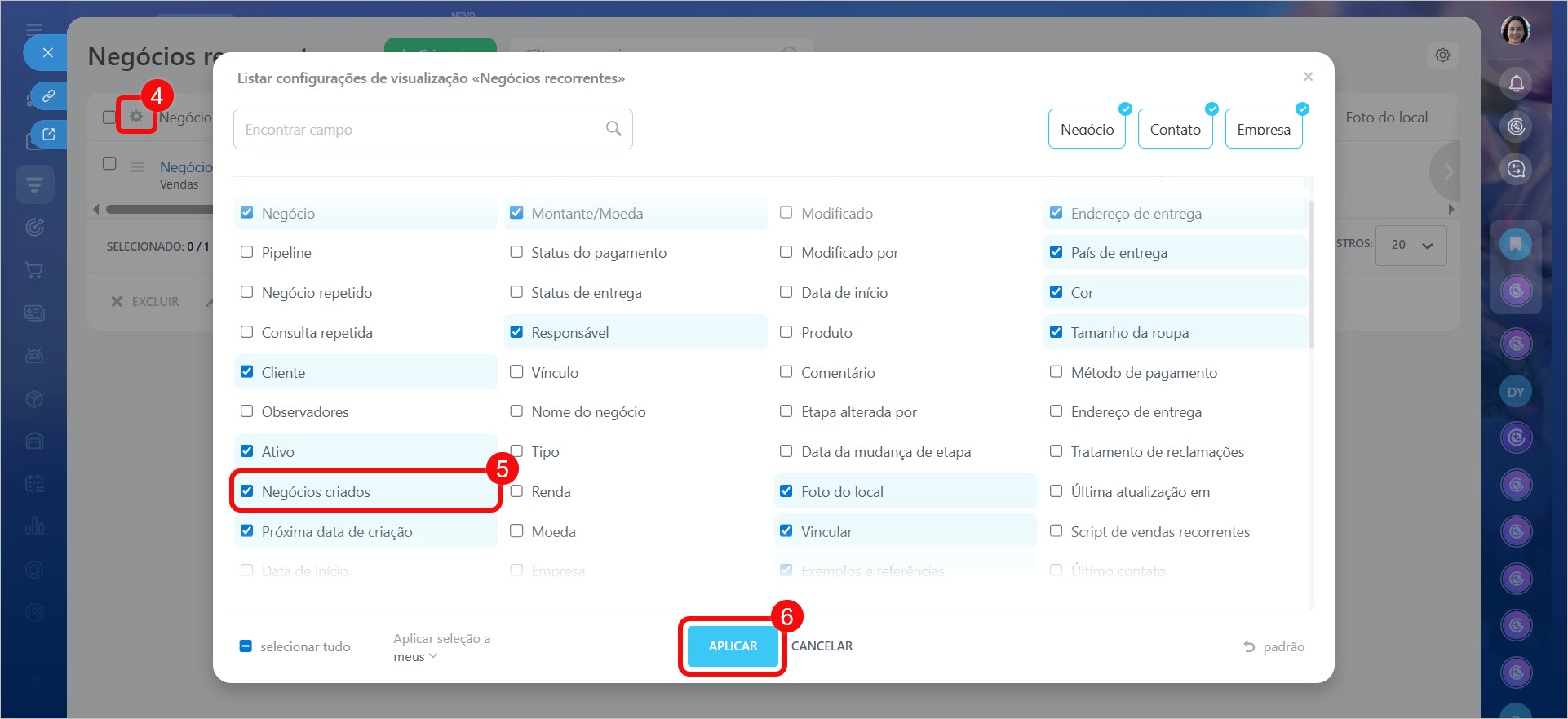Click the gear icon in list header
This screenshot has width=1568, height=719.
[136, 117]
